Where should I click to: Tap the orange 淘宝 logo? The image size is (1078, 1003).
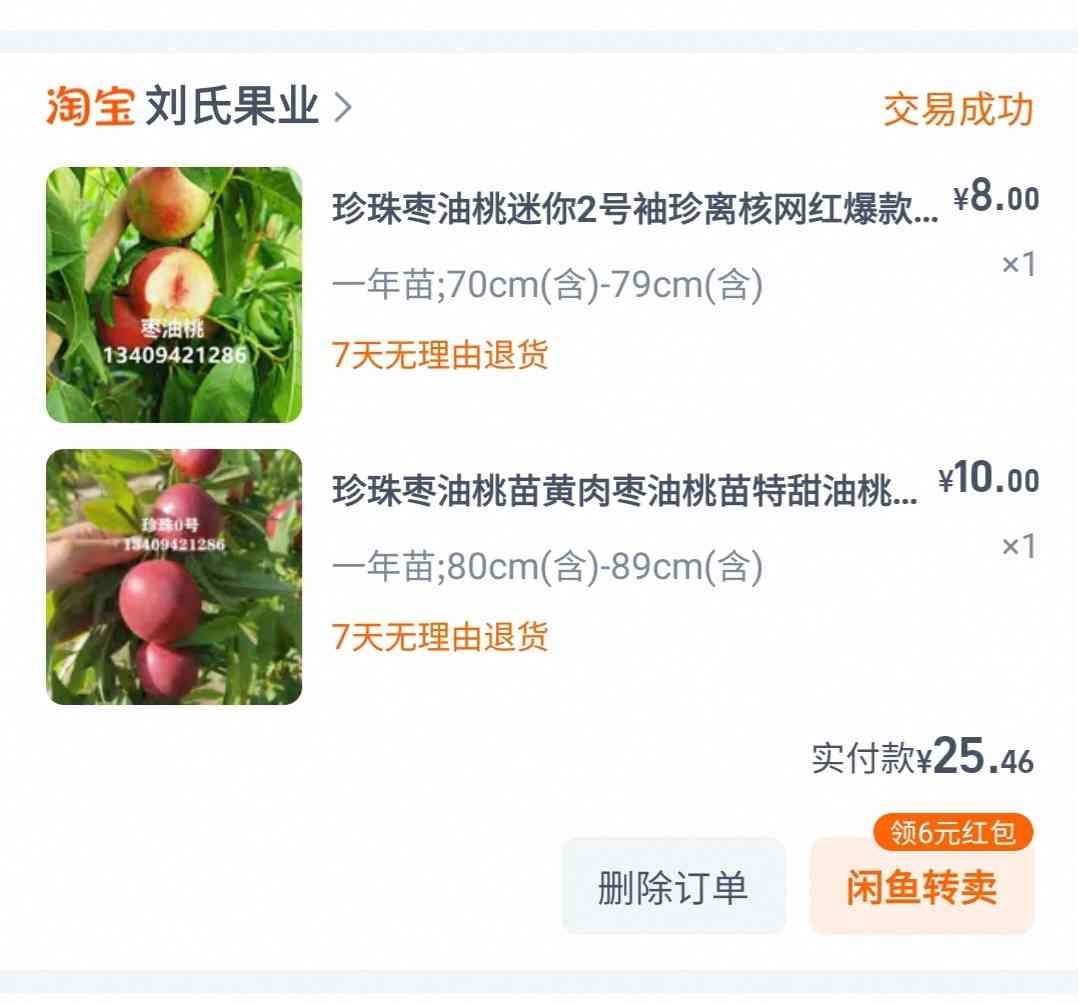tap(89, 107)
